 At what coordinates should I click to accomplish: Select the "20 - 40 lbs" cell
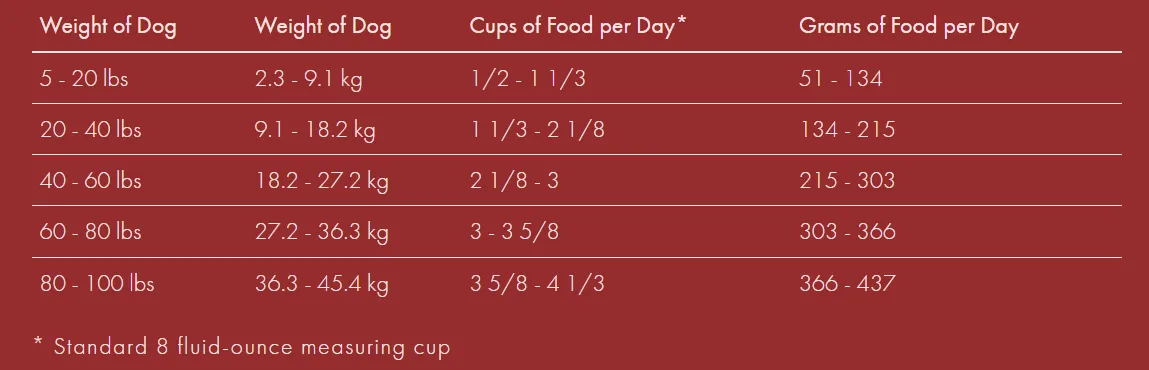(x=90, y=130)
